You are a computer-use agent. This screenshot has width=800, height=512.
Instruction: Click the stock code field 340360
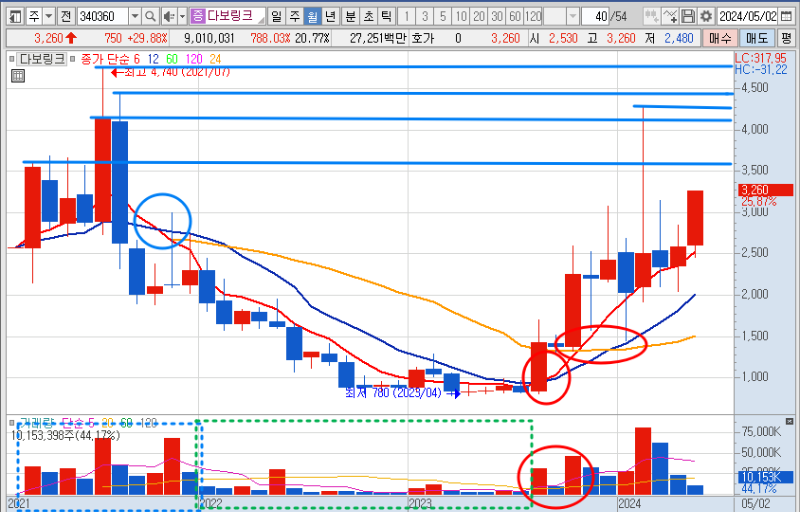(x=103, y=17)
